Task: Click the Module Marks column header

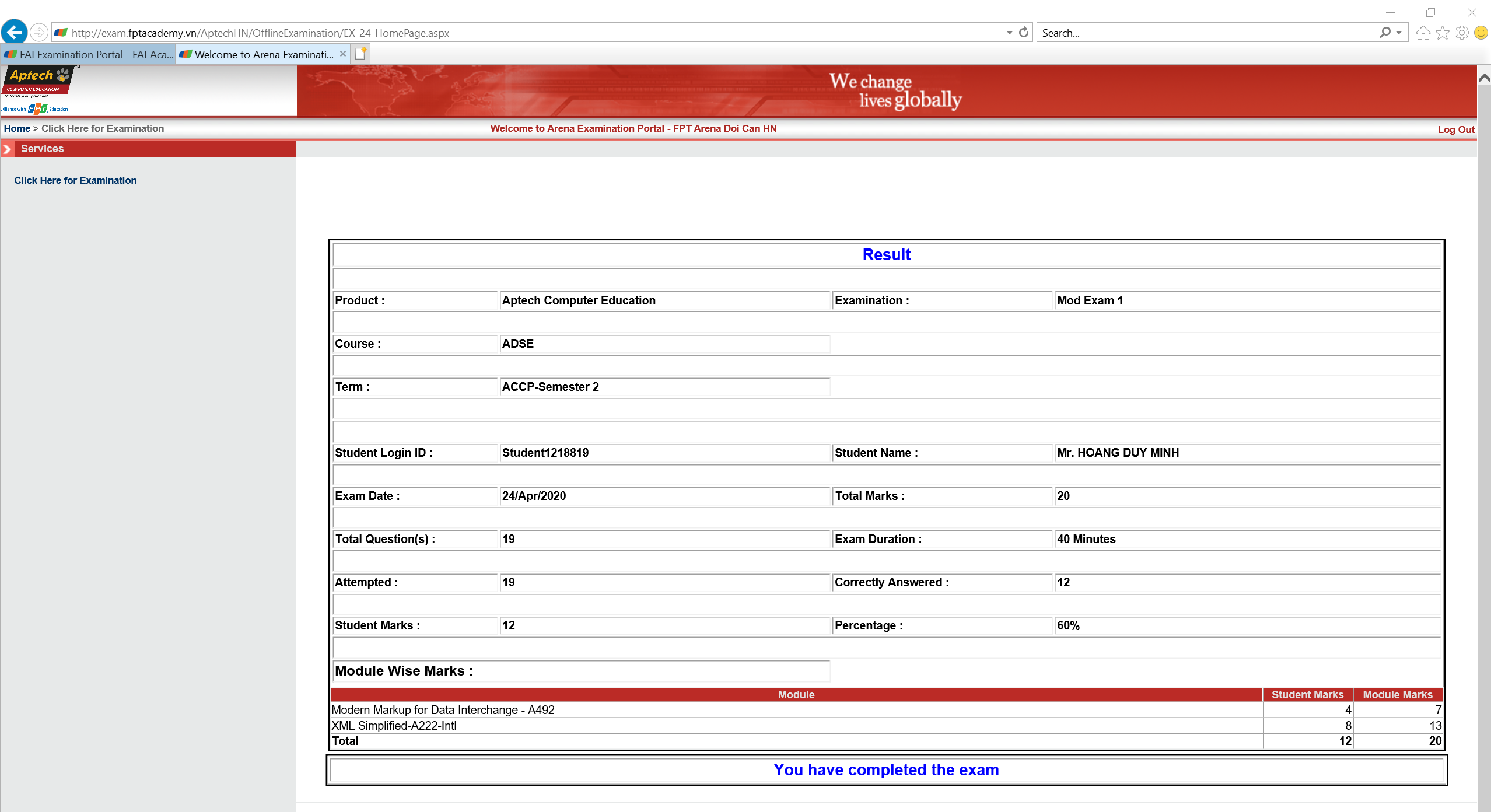Action: pyautogui.click(x=1397, y=695)
